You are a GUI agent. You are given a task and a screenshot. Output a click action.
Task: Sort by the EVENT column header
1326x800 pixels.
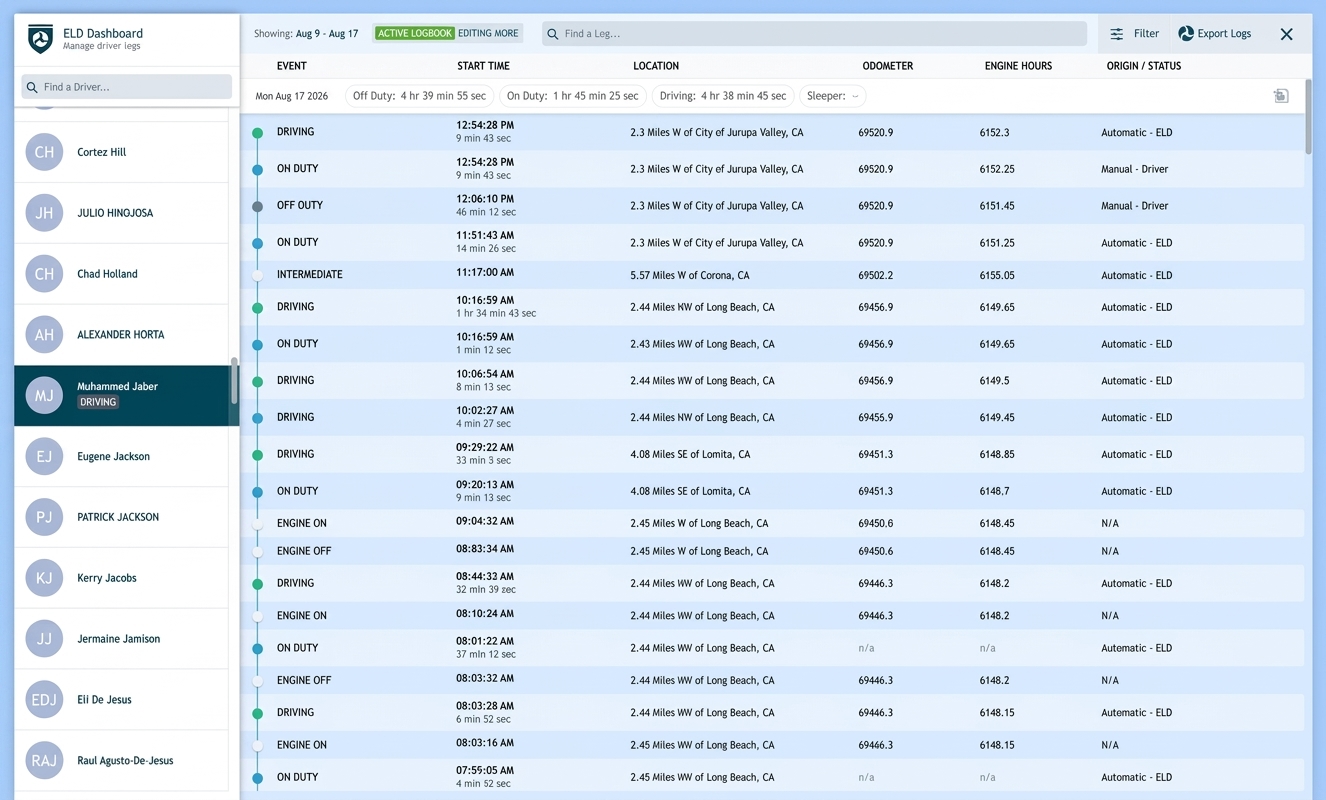(x=292, y=66)
